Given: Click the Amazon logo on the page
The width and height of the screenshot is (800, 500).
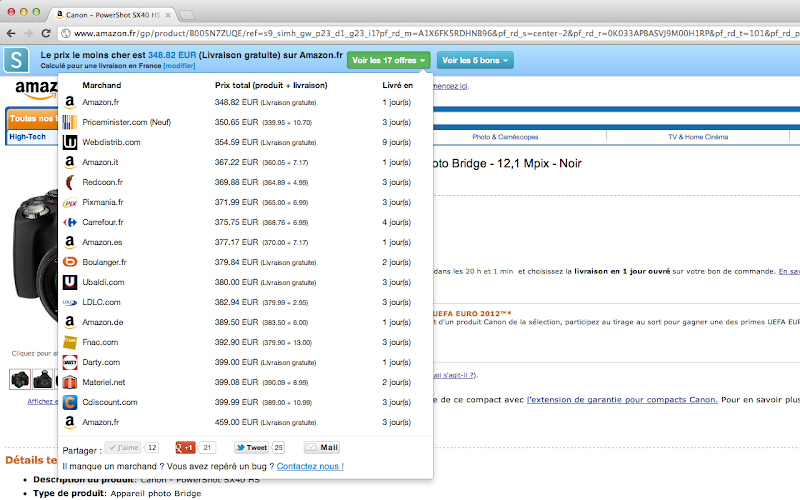Looking at the screenshot, I should [36, 89].
